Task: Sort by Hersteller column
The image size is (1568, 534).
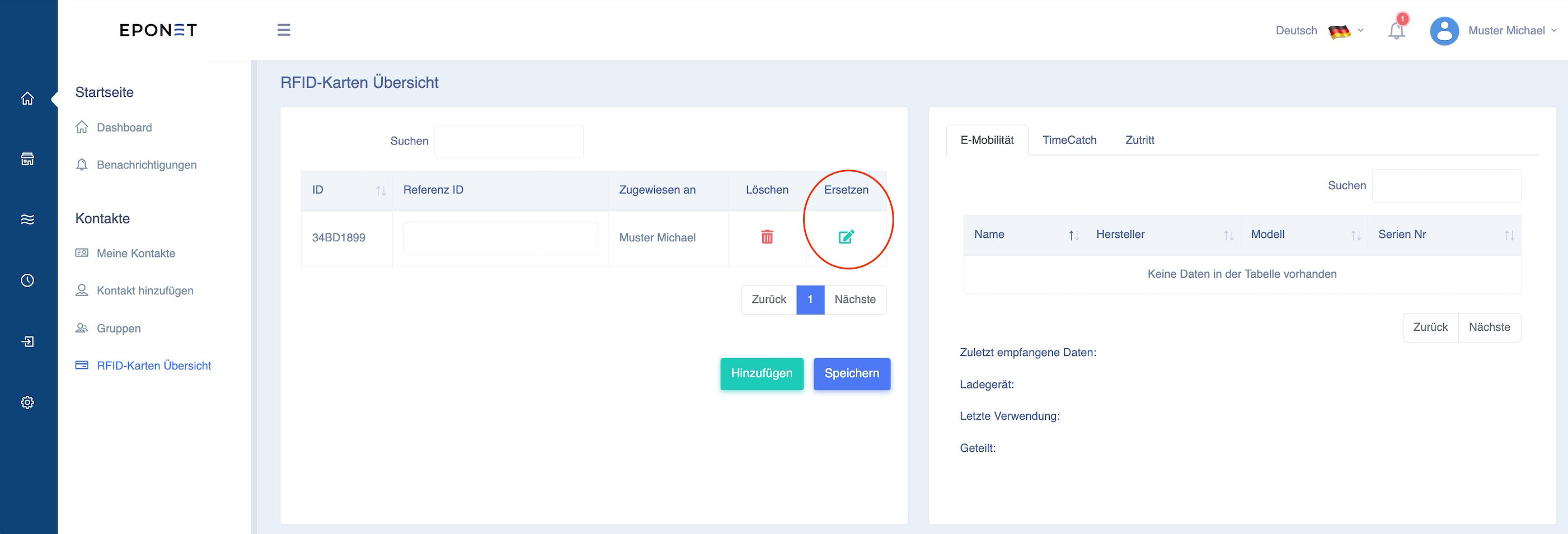Action: pos(1163,235)
